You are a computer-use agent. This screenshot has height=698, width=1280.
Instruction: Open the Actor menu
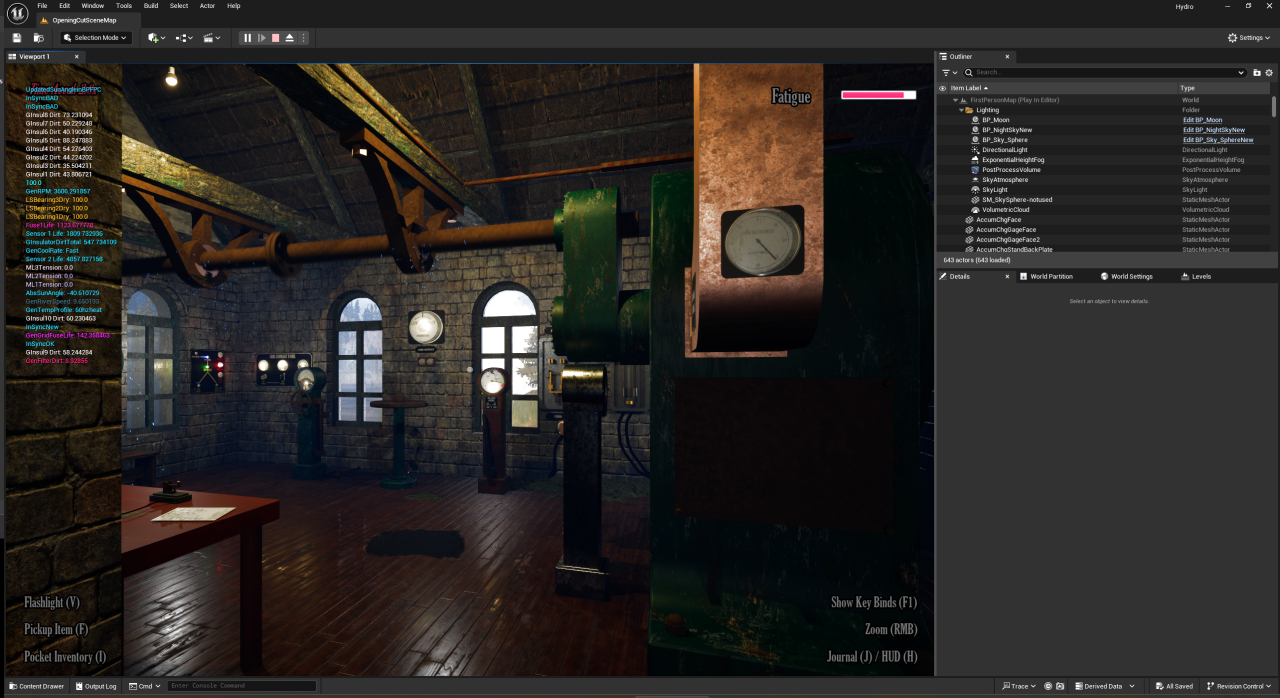(x=207, y=6)
